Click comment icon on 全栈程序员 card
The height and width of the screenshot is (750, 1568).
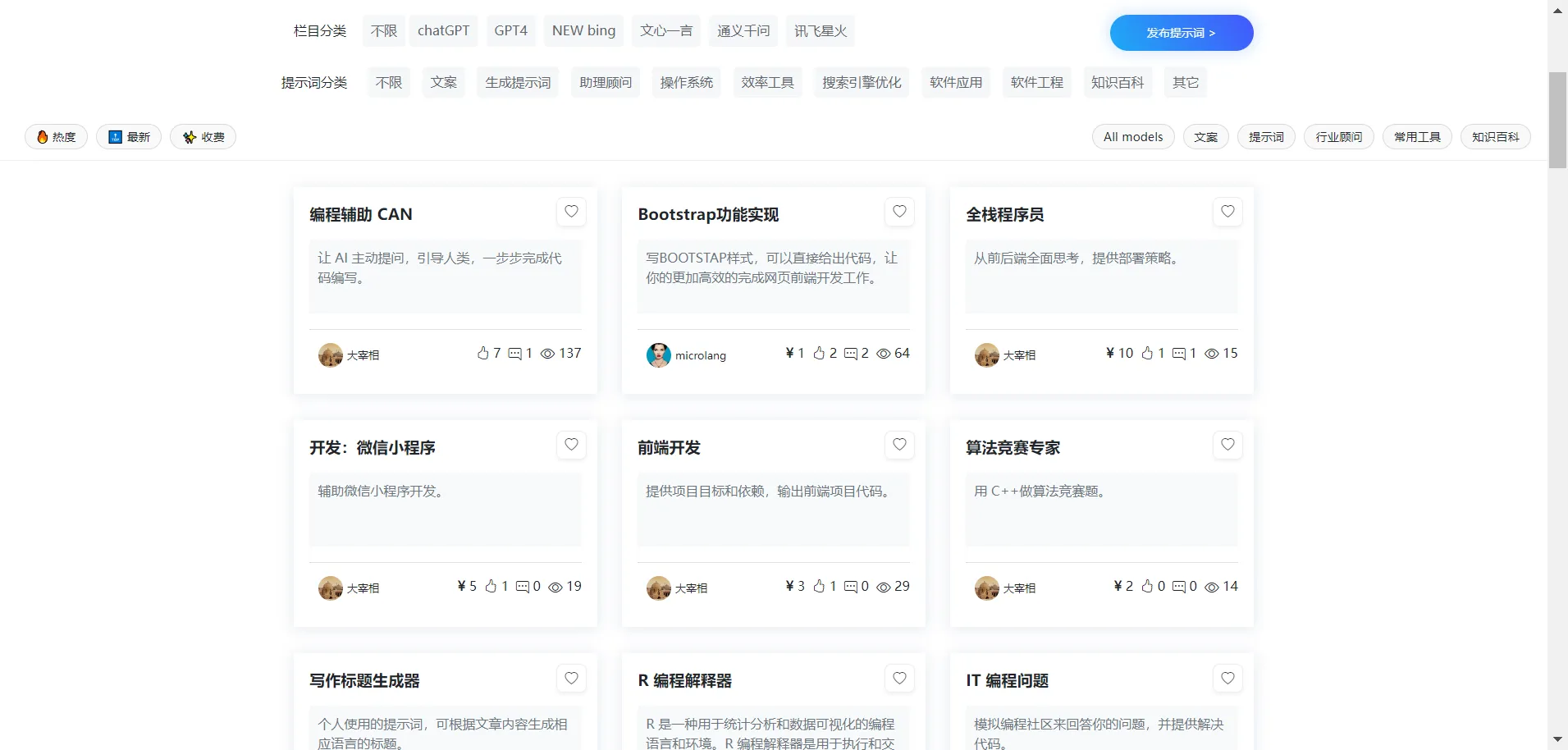(1179, 354)
